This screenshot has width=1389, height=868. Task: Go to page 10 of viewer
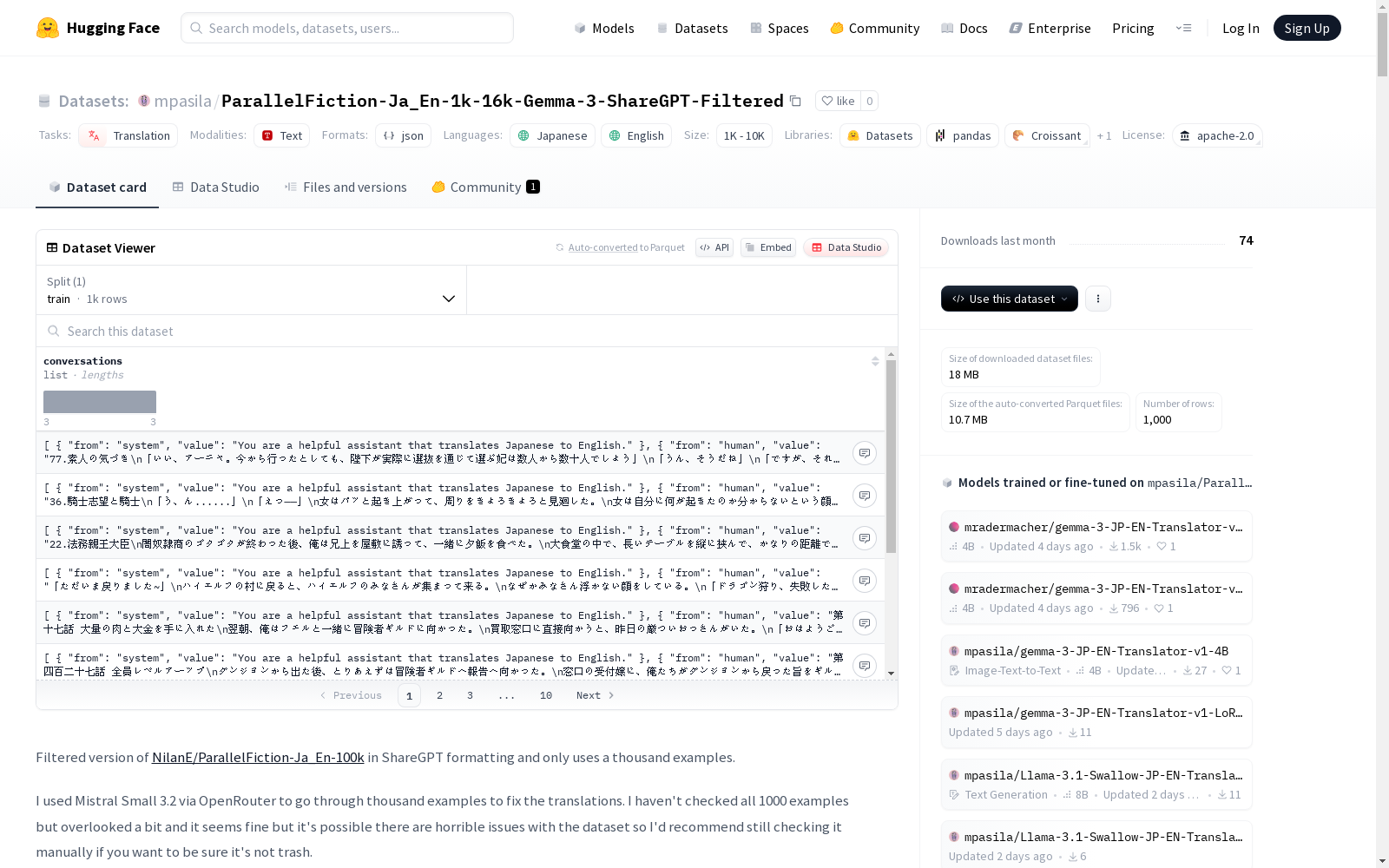pyautogui.click(x=546, y=695)
